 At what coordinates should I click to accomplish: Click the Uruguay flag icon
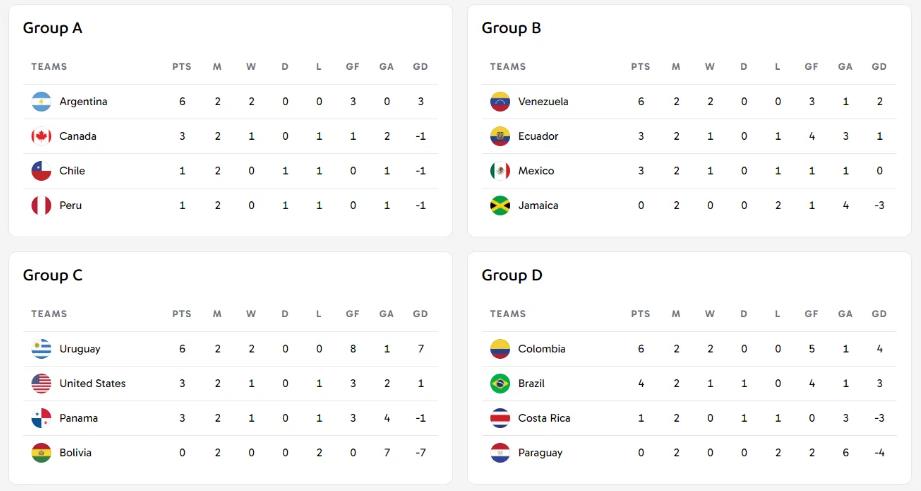(41, 349)
